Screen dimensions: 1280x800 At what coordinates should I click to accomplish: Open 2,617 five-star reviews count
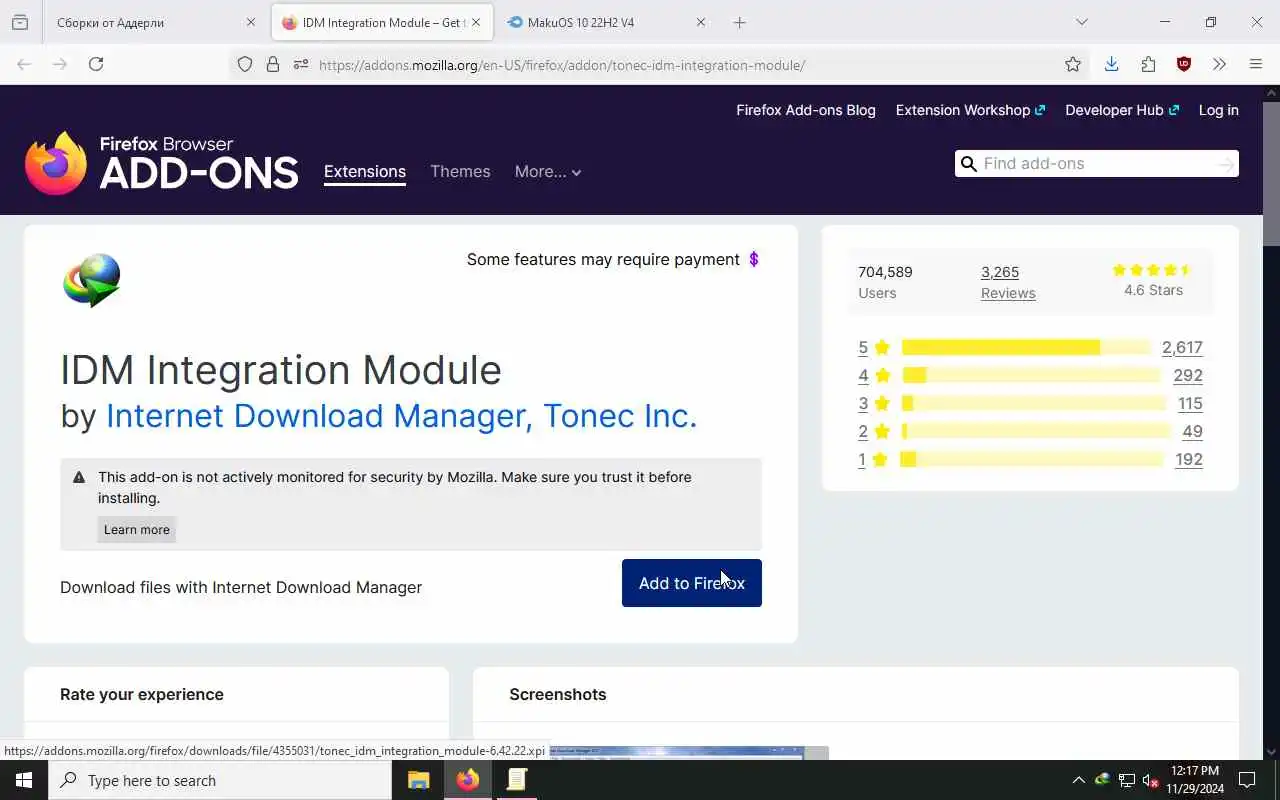tap(1182, 347)
